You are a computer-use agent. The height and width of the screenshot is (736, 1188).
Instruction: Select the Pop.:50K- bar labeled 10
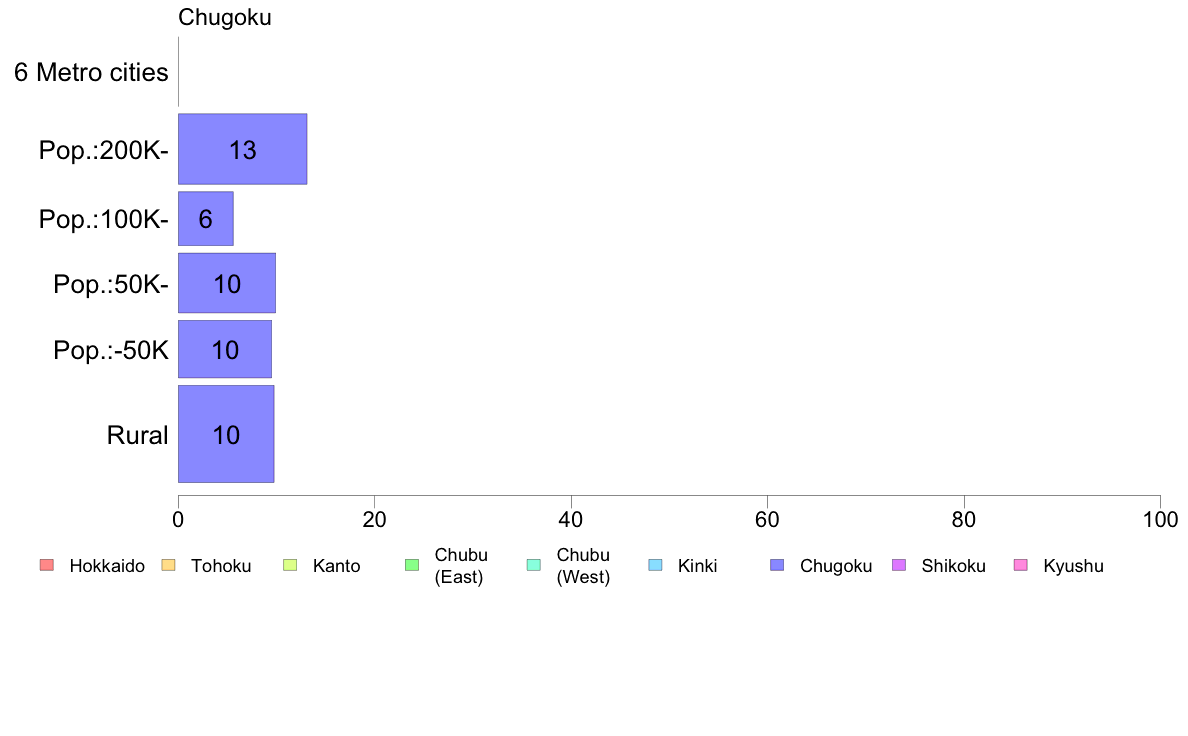click(227, 283)
